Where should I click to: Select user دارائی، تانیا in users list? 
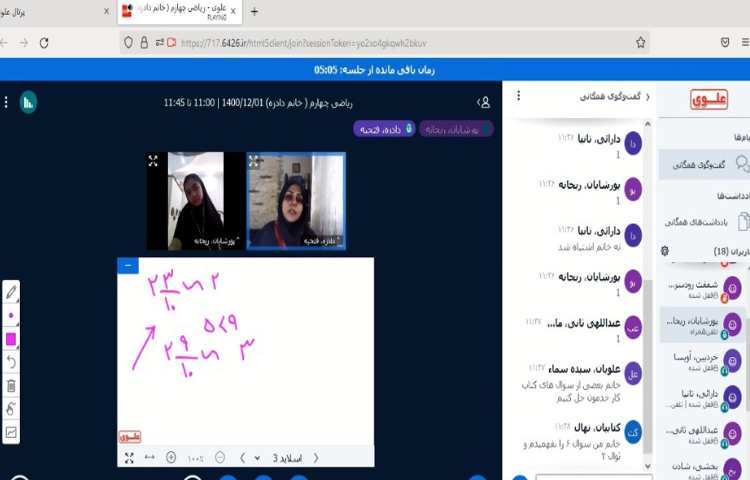tap(704, 398)
